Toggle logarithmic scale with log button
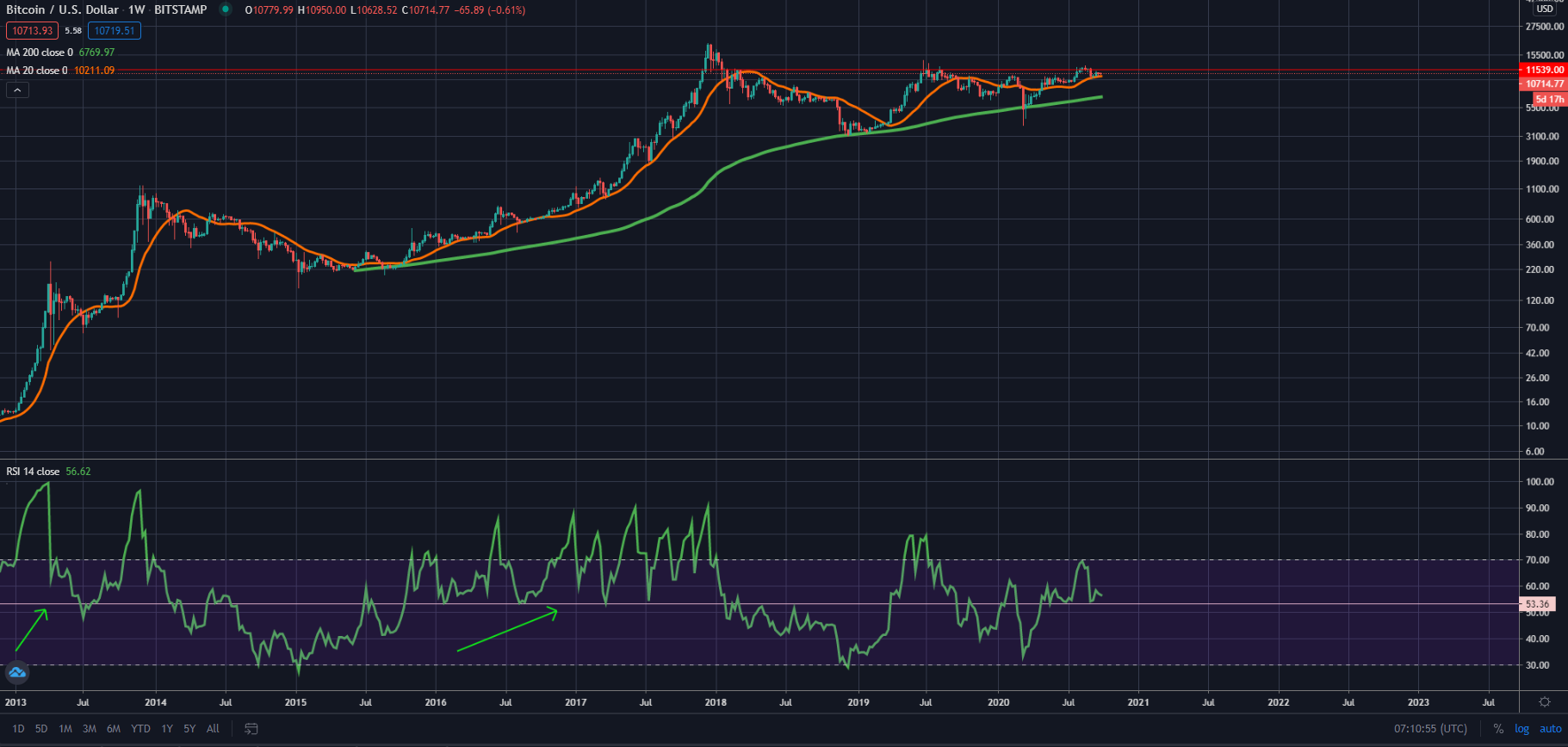 pos(1522,729)
